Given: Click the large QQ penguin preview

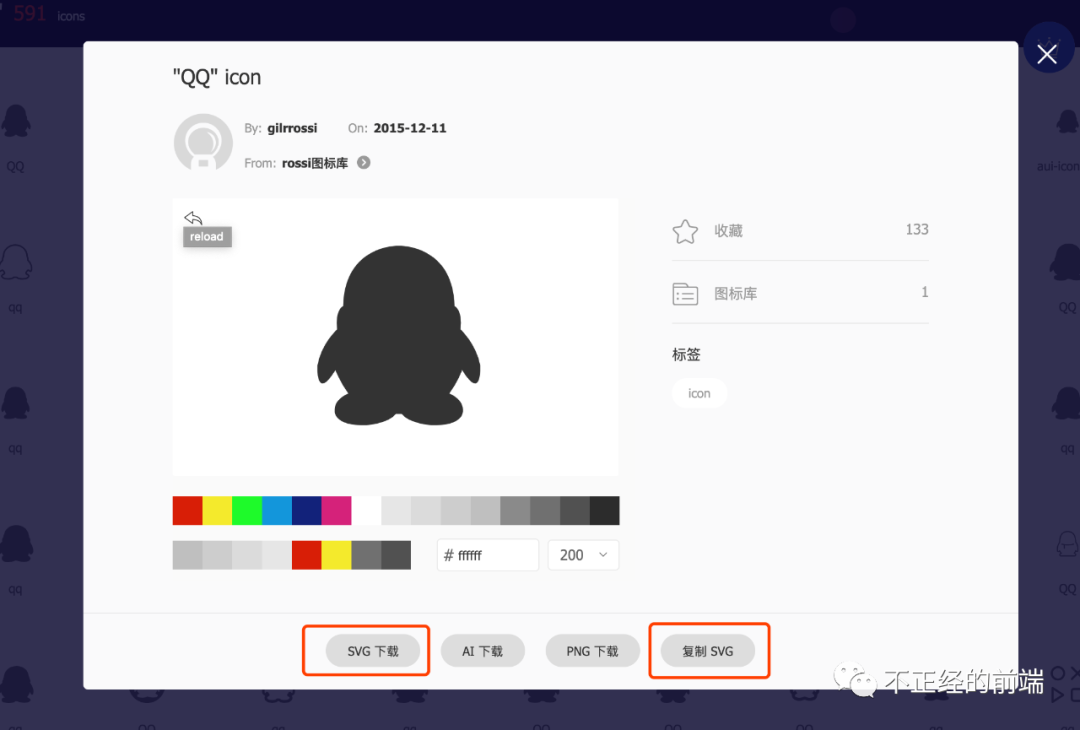Looking at the screenshot, I should point(398,335).
